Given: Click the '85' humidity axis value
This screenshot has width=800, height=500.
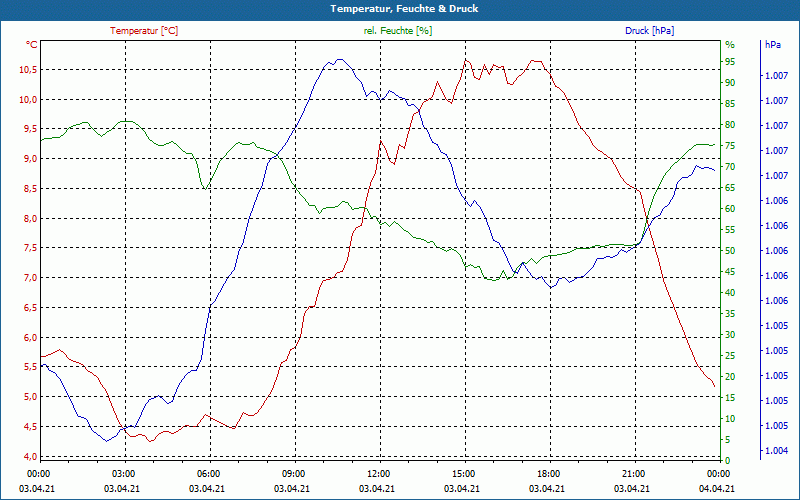Looking at the screenshot, I should (730, 104).
